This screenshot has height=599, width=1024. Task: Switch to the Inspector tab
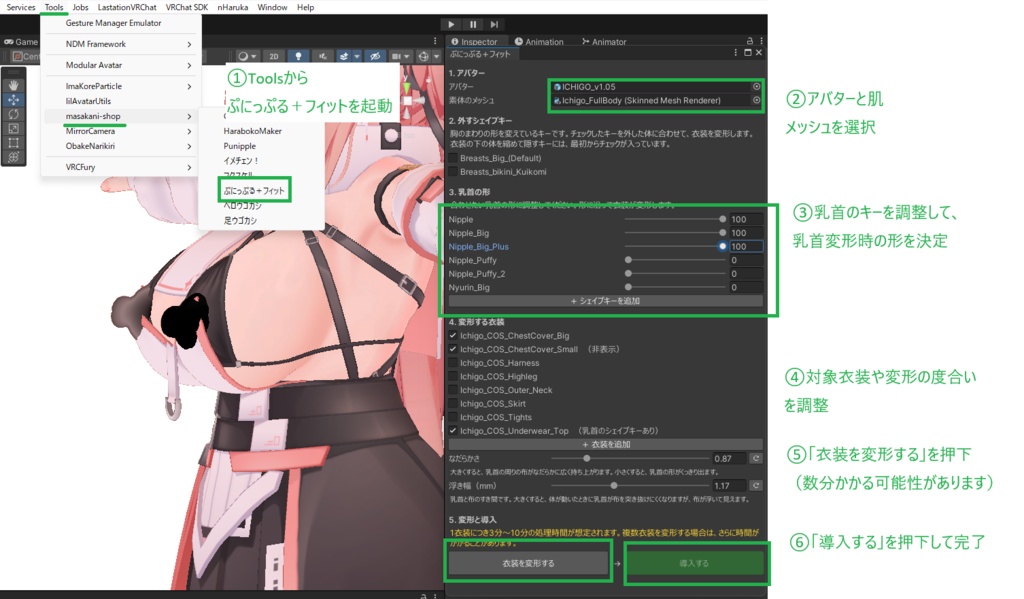coord(474,42)
